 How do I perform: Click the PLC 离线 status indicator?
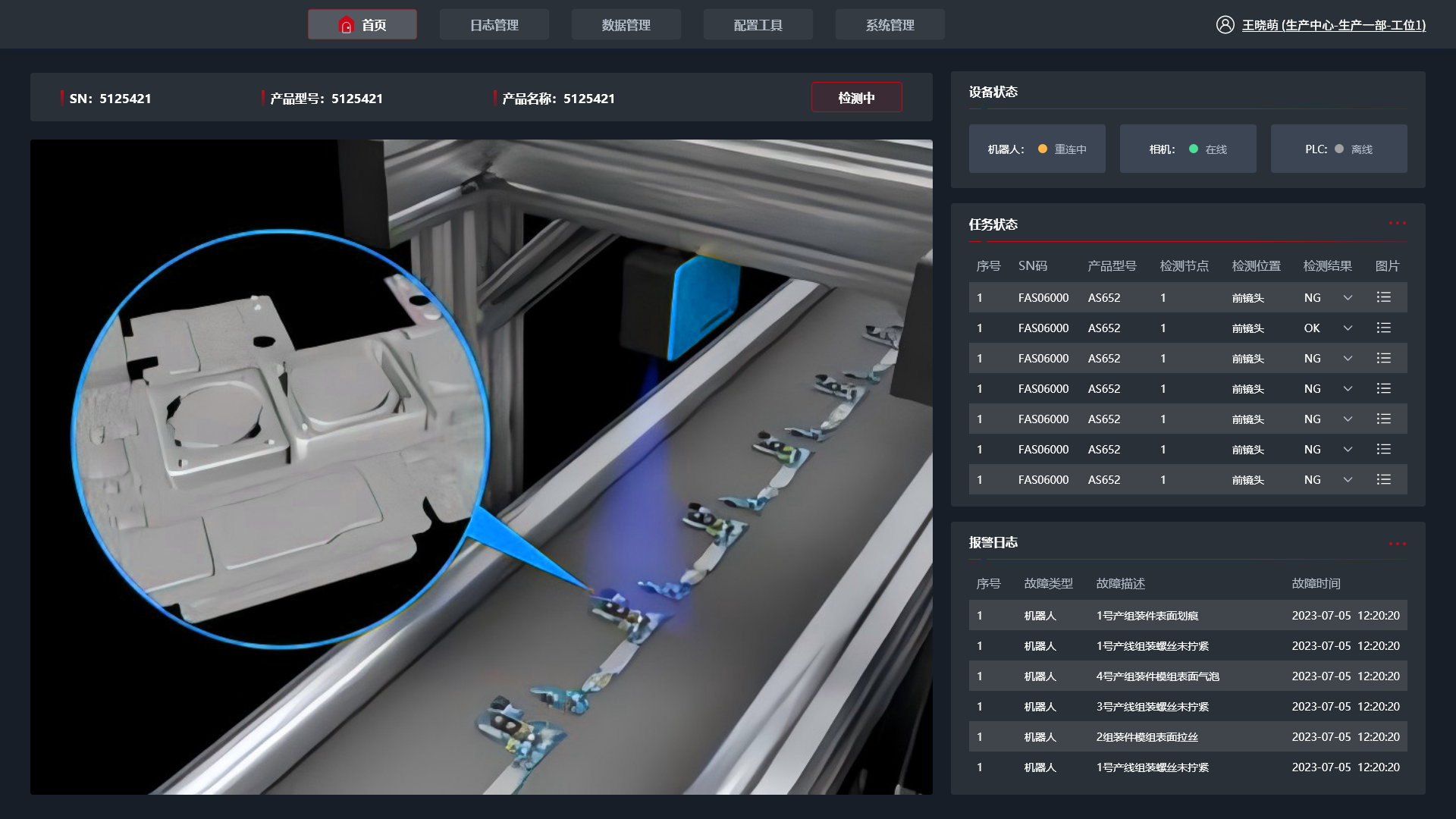coord(1339,149)
